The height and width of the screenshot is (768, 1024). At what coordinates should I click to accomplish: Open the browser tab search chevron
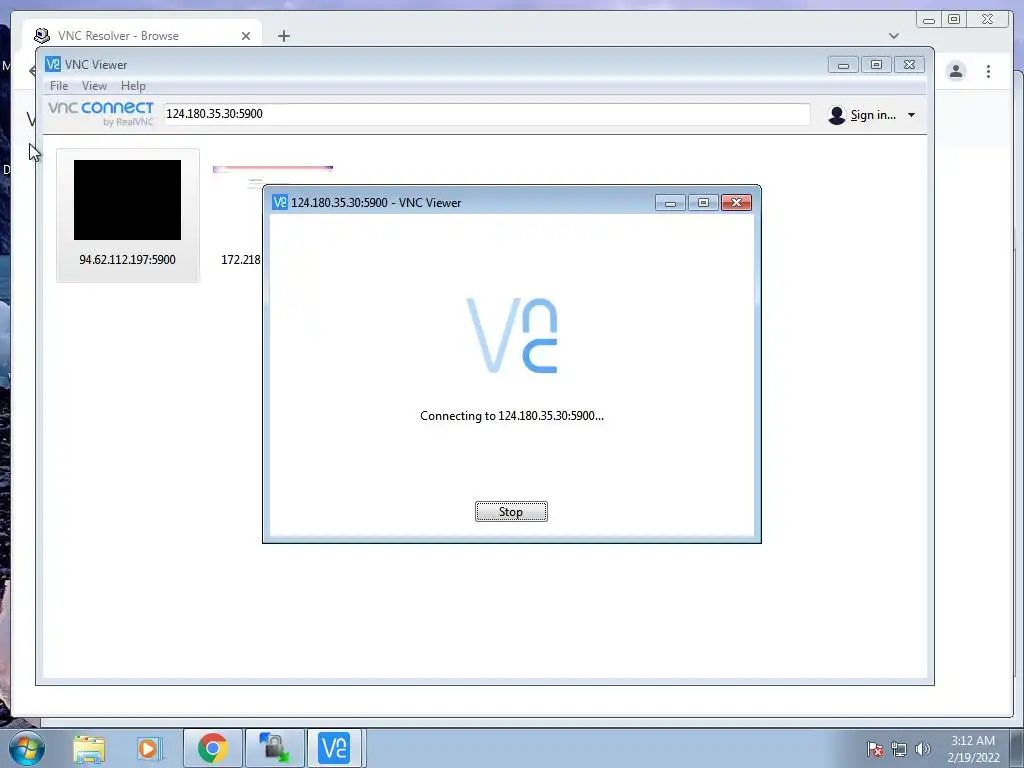click(x=893, y=36)
